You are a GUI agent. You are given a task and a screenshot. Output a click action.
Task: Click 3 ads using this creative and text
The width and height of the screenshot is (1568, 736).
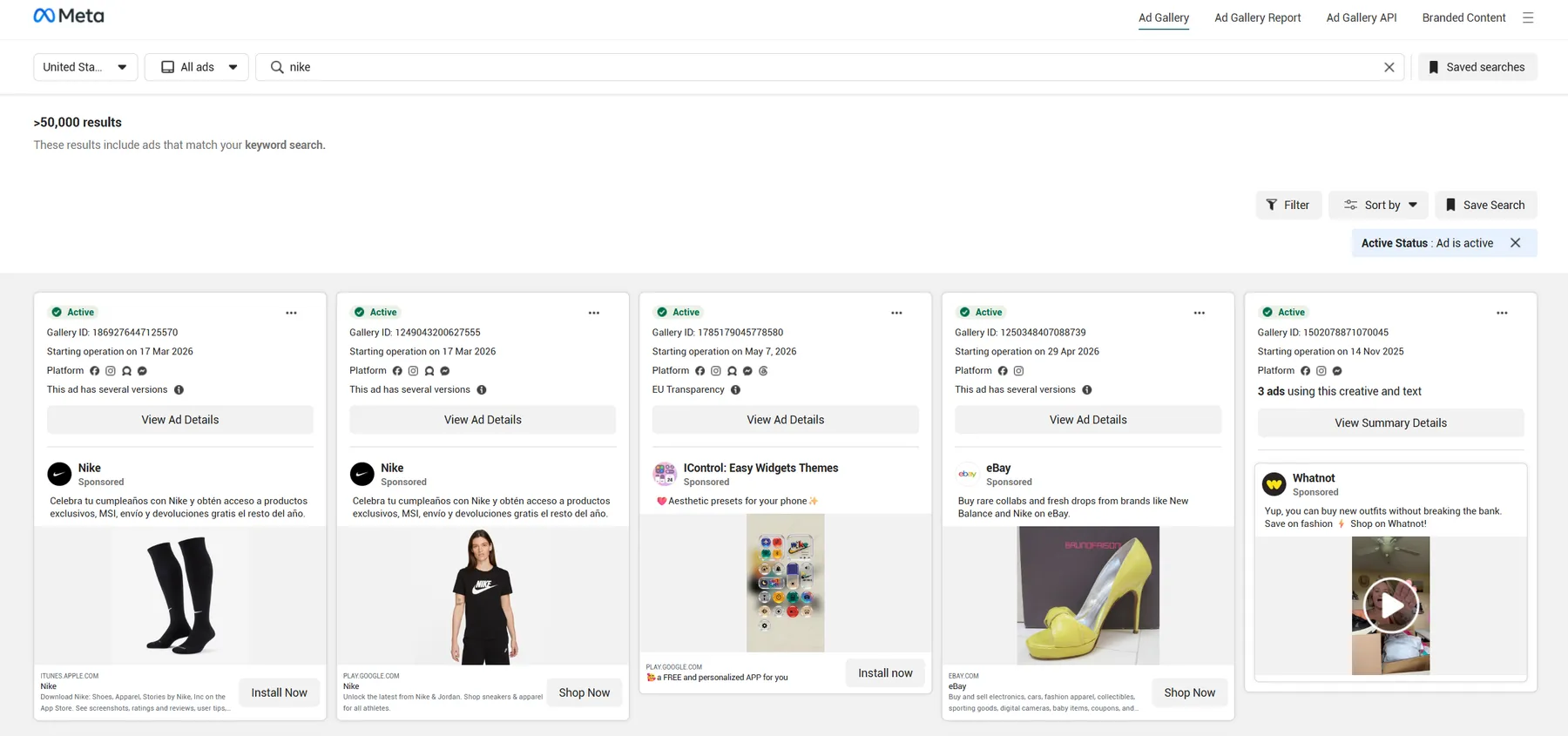pos(1340,392)
